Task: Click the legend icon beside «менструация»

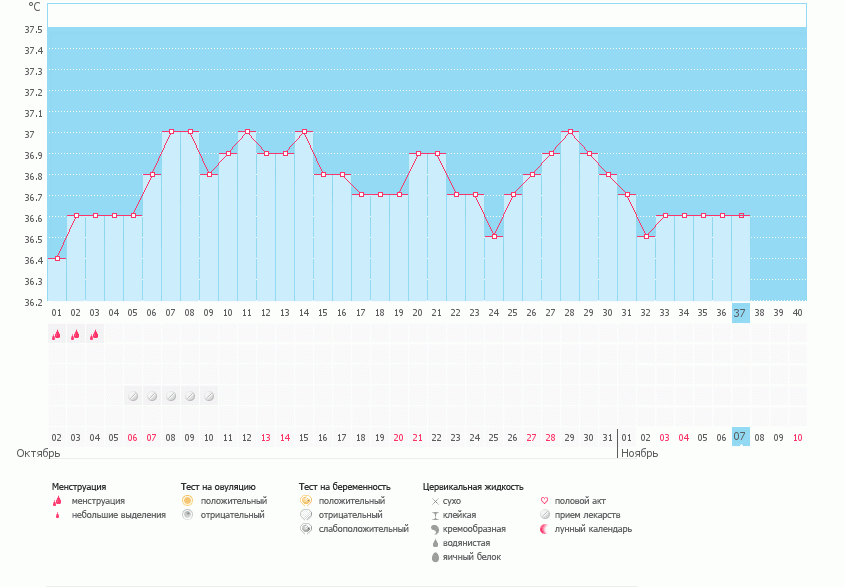Action: 57,501
